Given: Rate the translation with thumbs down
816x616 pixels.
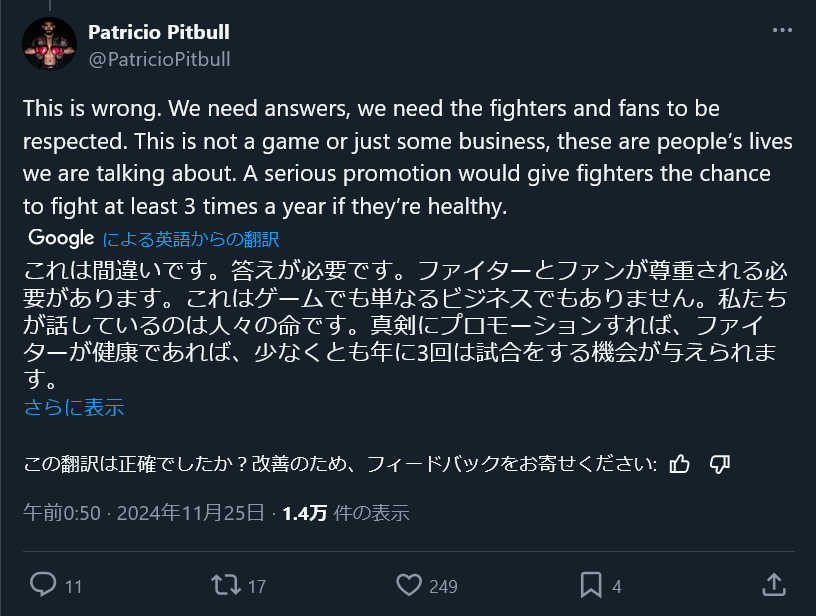Looking at the screenshot, I should (719, 464).
